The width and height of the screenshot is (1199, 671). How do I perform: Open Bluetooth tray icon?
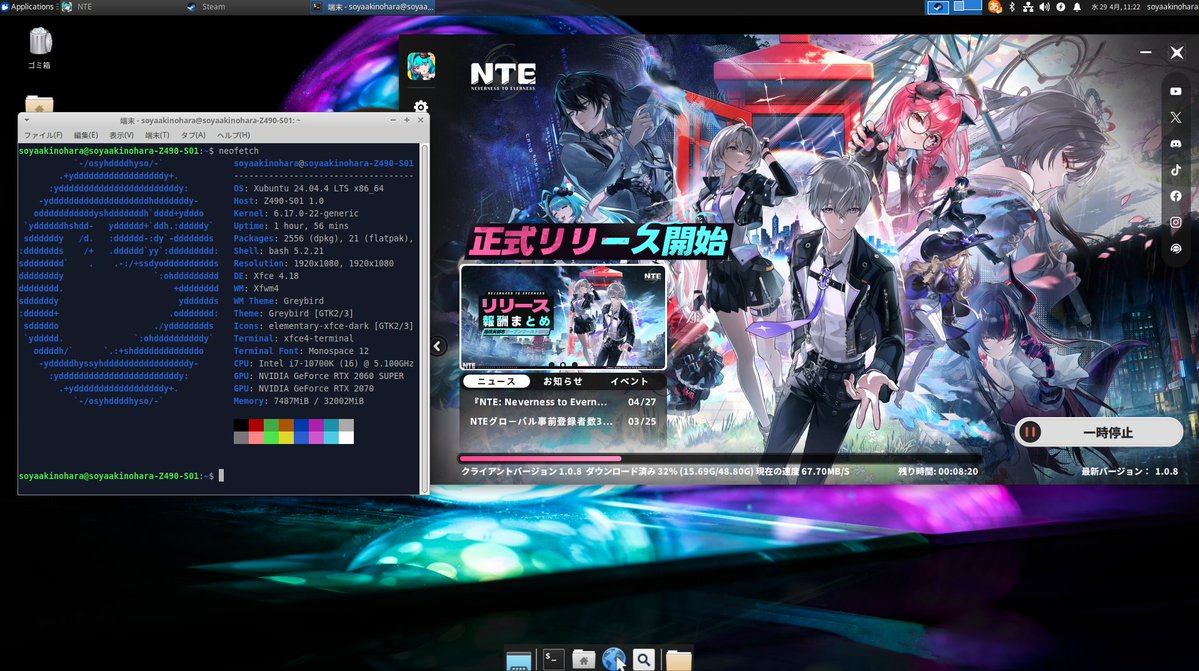click(x=1012, y=7)
